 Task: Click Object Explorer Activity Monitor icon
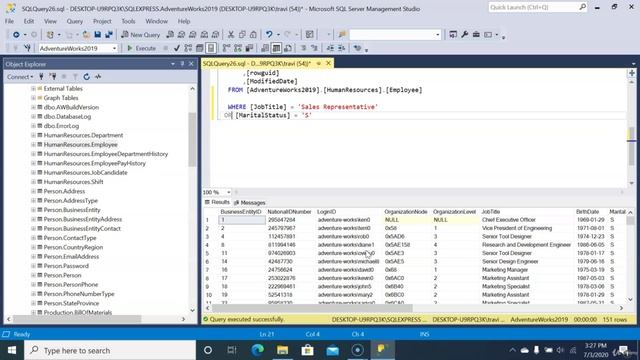tap(98, 77)
